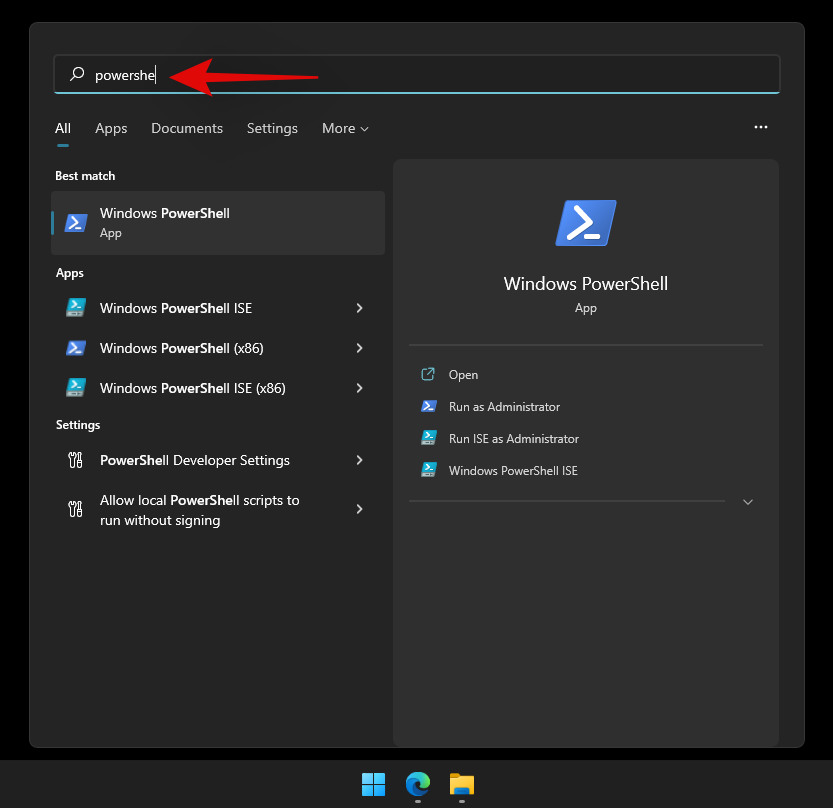This screenshot has height=808, width=833.
Task: Click the Windows PowerShell ISE app icon
Action: pyautogui.click(x=76, y=308)
